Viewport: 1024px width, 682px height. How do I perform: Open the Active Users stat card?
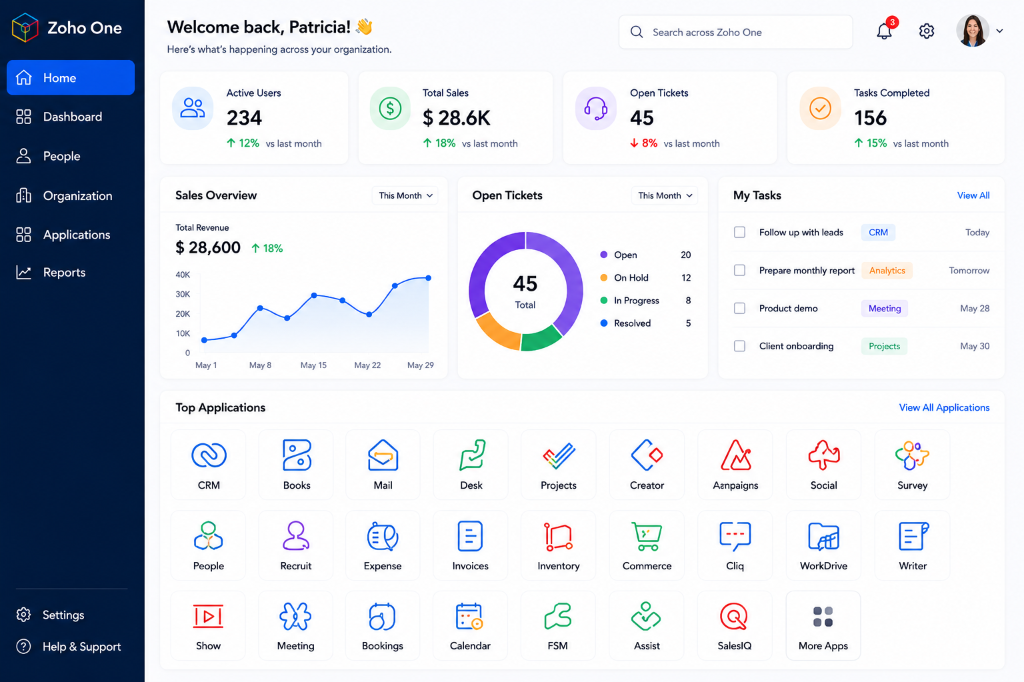254,118
